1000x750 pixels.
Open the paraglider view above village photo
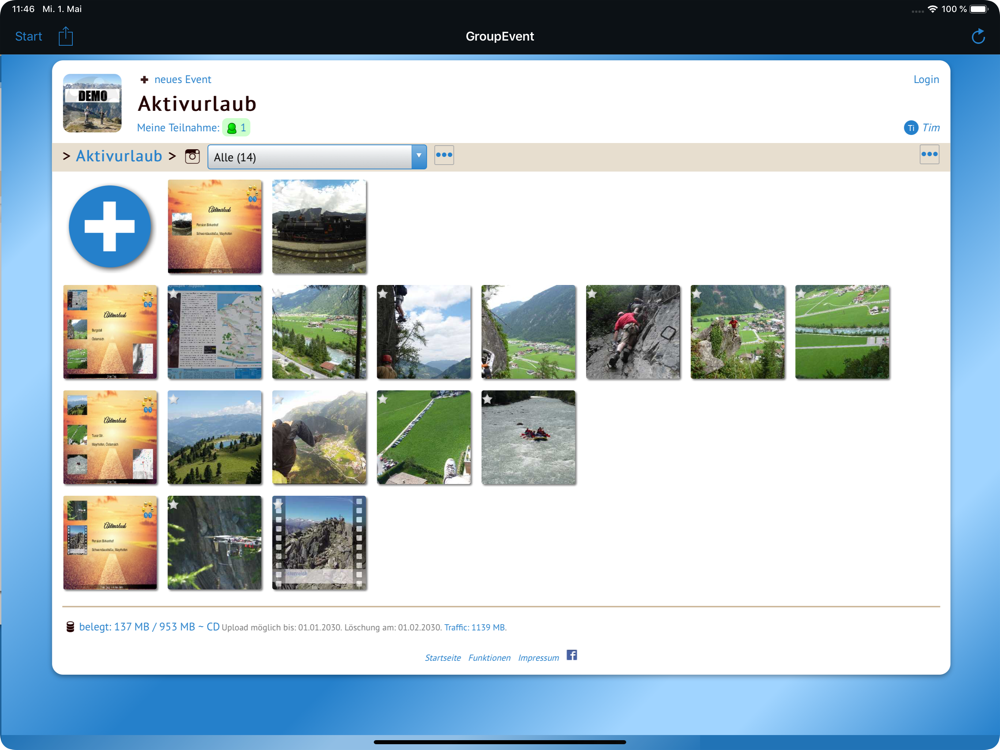tap(320, 438)
